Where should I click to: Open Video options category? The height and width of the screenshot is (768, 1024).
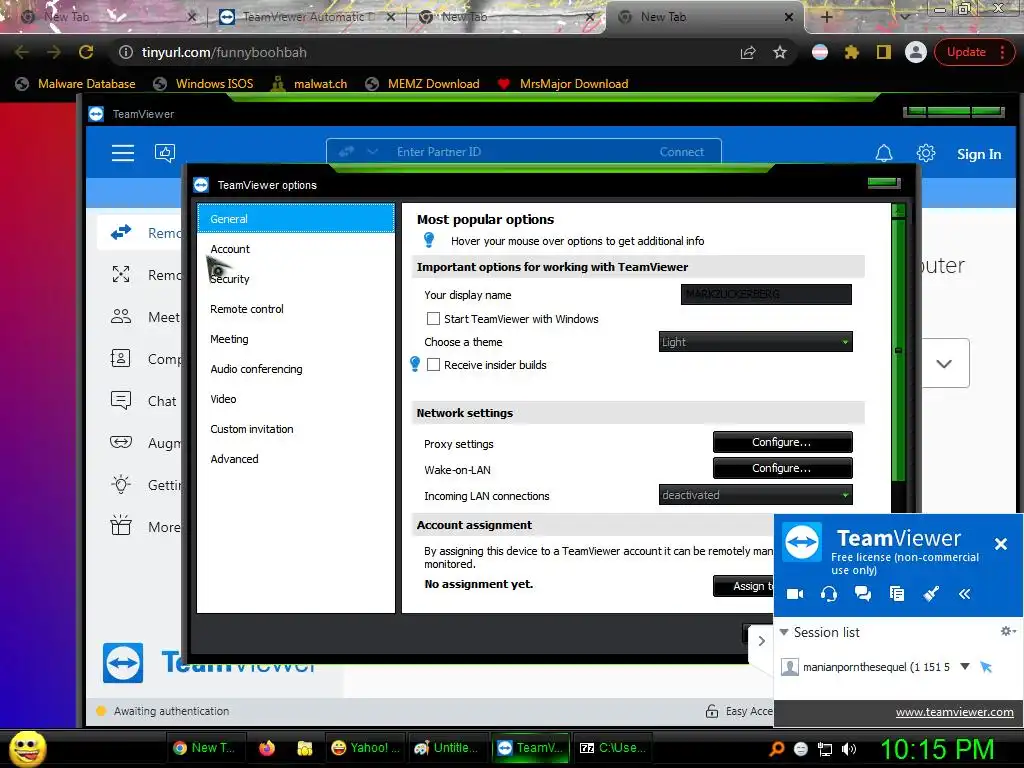296,399
